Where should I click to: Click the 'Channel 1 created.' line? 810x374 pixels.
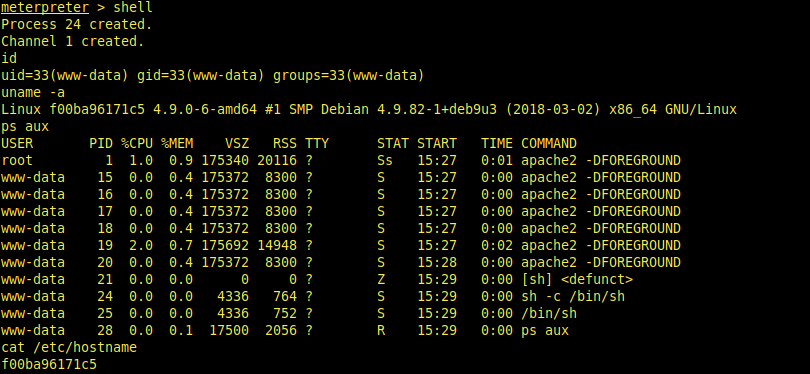(72, 41)
